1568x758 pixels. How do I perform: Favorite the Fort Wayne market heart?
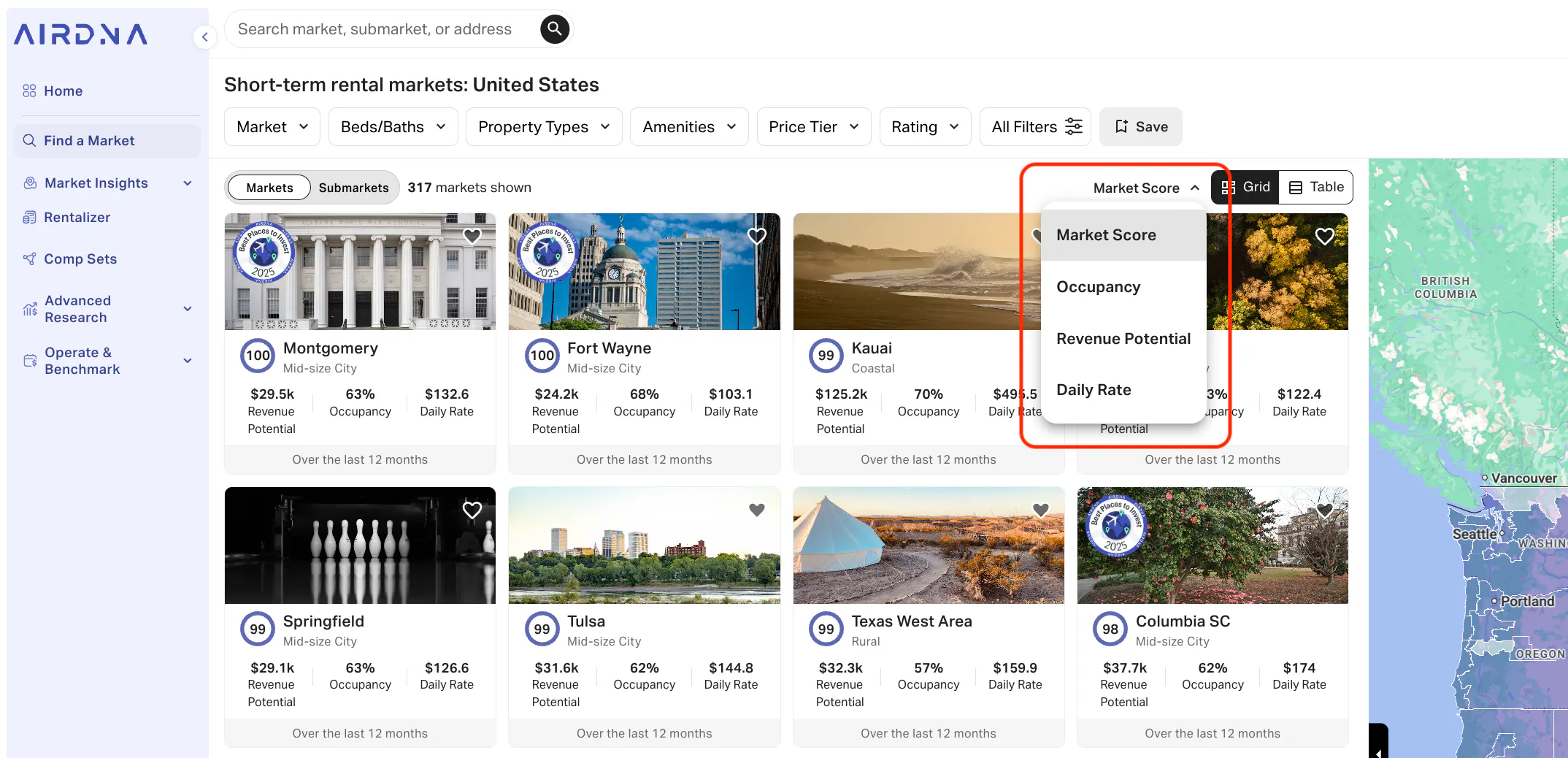[x=757, y=236]
